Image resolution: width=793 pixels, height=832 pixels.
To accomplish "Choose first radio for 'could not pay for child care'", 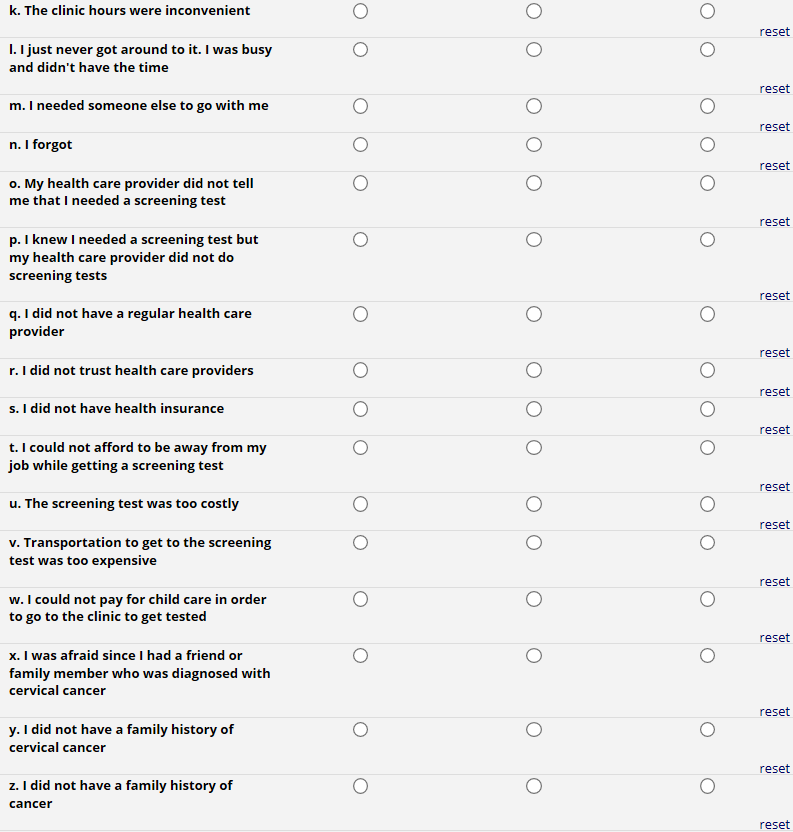I will [360, 600].
